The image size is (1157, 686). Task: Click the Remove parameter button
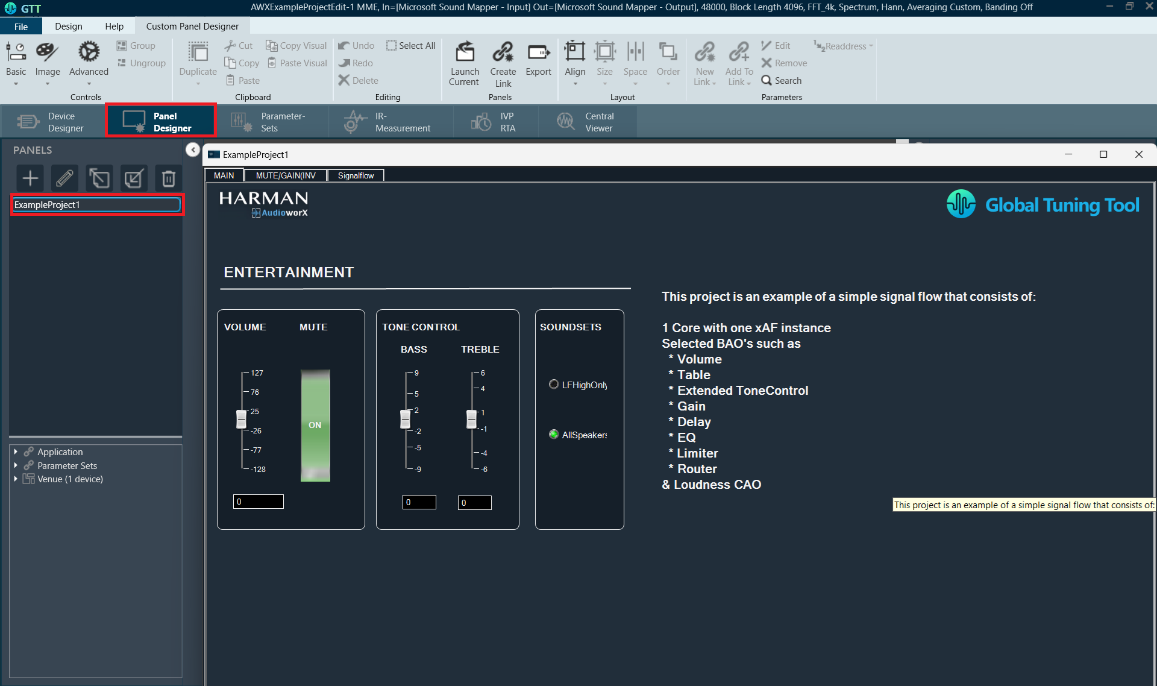784,63
